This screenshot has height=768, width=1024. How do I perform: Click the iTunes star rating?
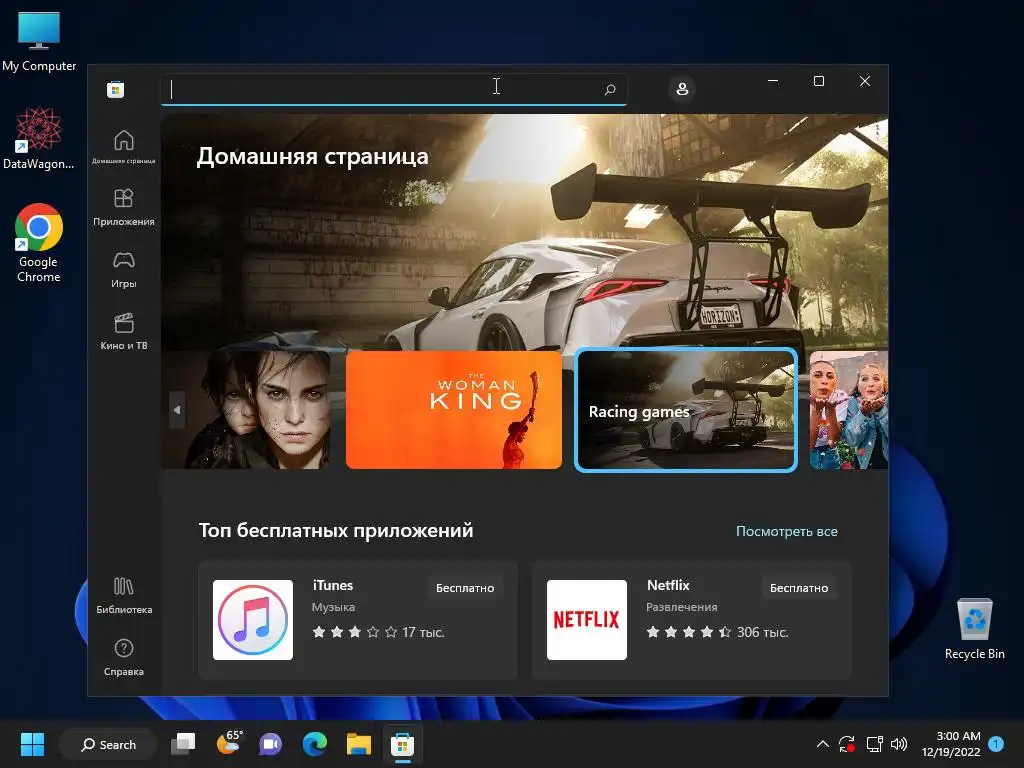pos(355,632)
